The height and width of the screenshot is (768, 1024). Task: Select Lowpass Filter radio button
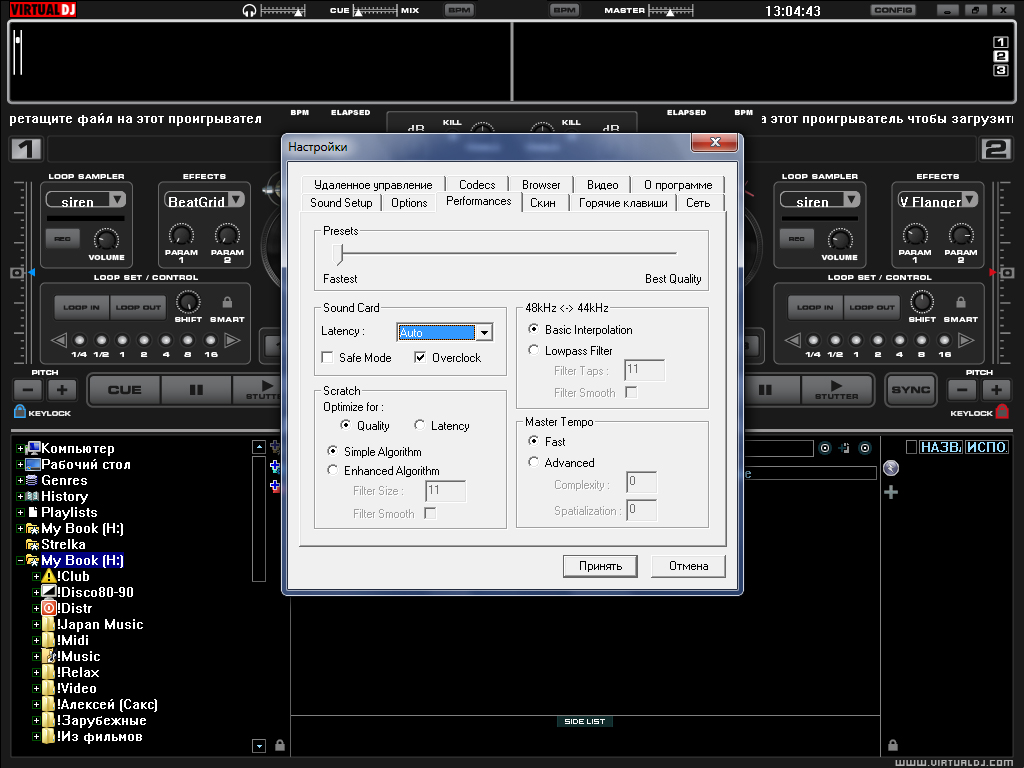(534, 350)
